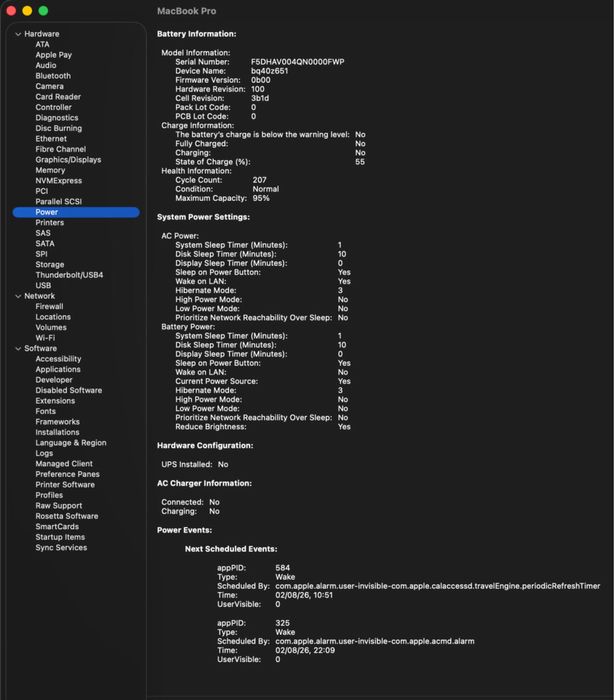
Task: Select Bluetooth in the sidebar
Action: coord(53,76)
